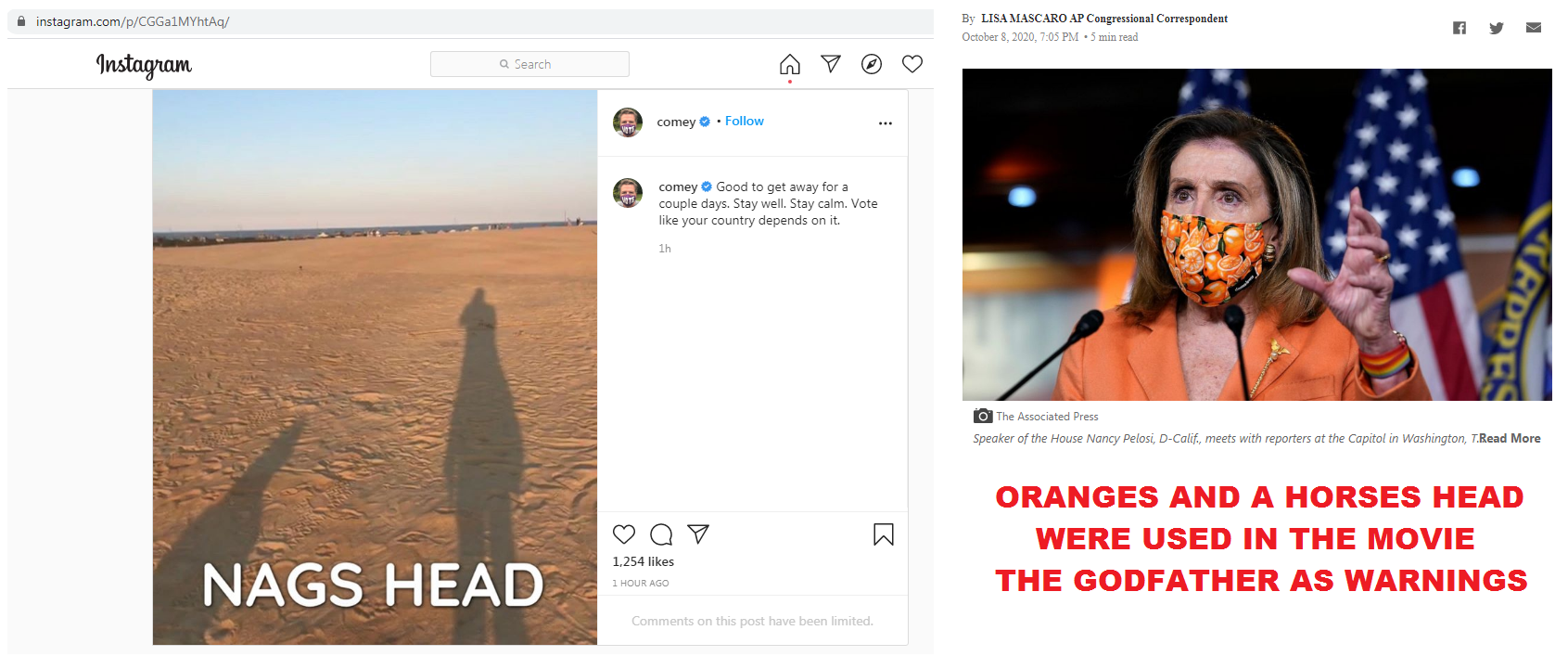Screen dimensions: 1568x656
Task: Open the Explore compass icon
Action: 872,64
